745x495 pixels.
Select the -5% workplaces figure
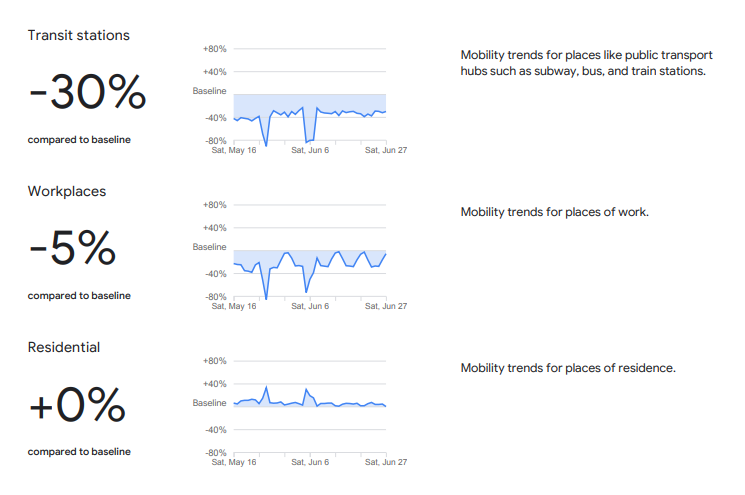click(x=72, y=249)
